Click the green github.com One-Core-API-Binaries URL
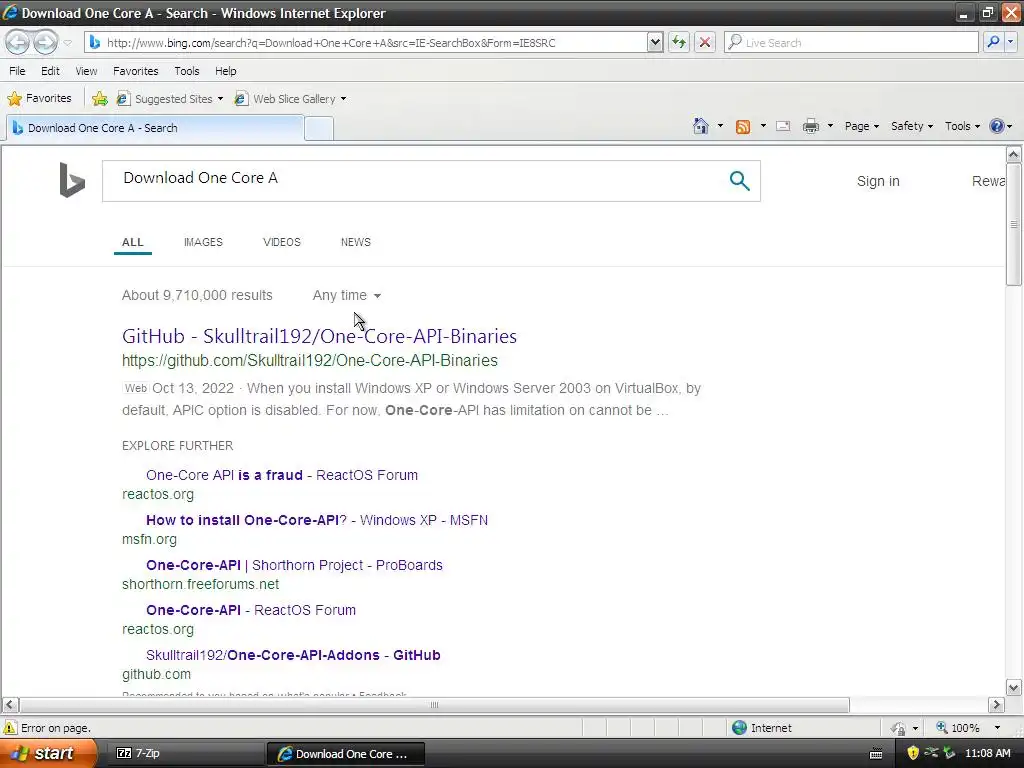The image size is (1024, 768). 310,360
